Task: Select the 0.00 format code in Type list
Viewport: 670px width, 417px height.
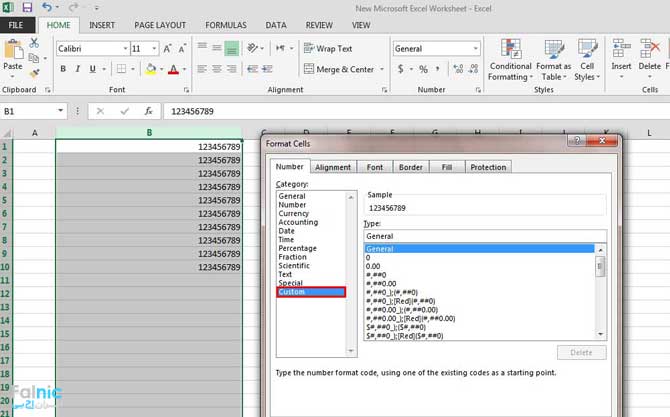Action: pyautogui.click(x=373, y=266)
